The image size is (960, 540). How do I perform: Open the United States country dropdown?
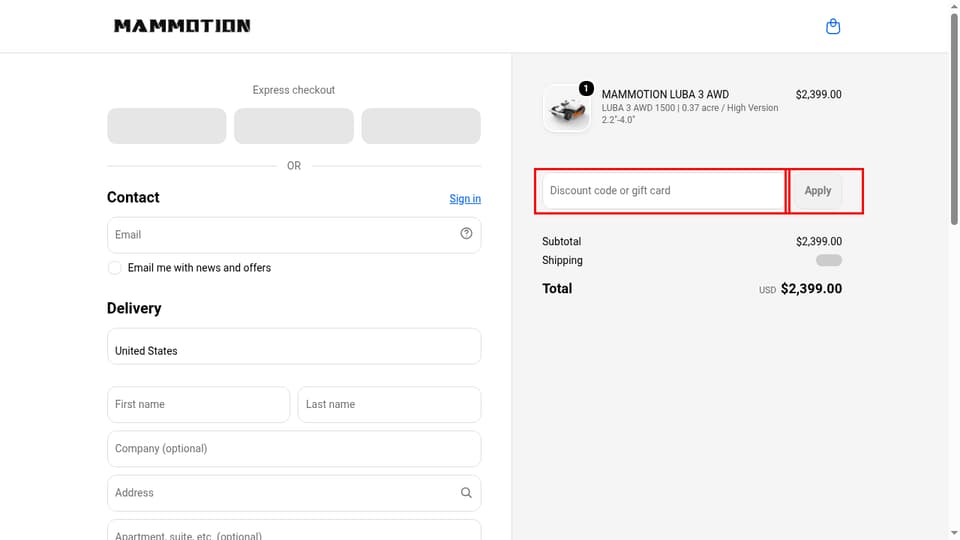(x=294, y=346)
